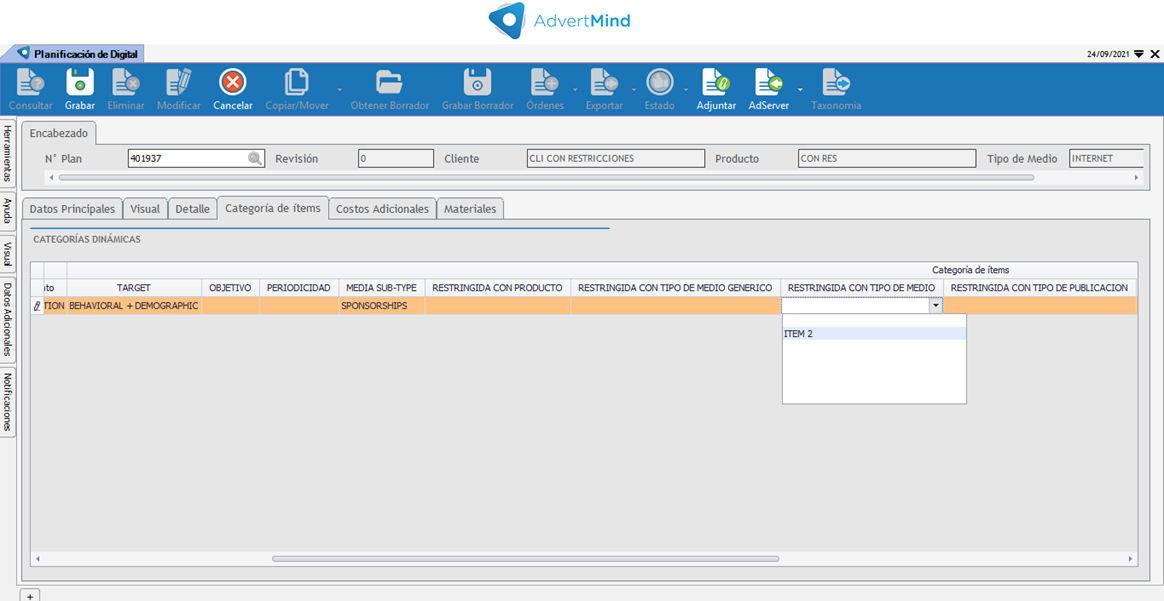1164x601 pixels.
Task: Click the grid horizontal scrollbar thumb
Action: pyautogui.click(x=526, y=559)
